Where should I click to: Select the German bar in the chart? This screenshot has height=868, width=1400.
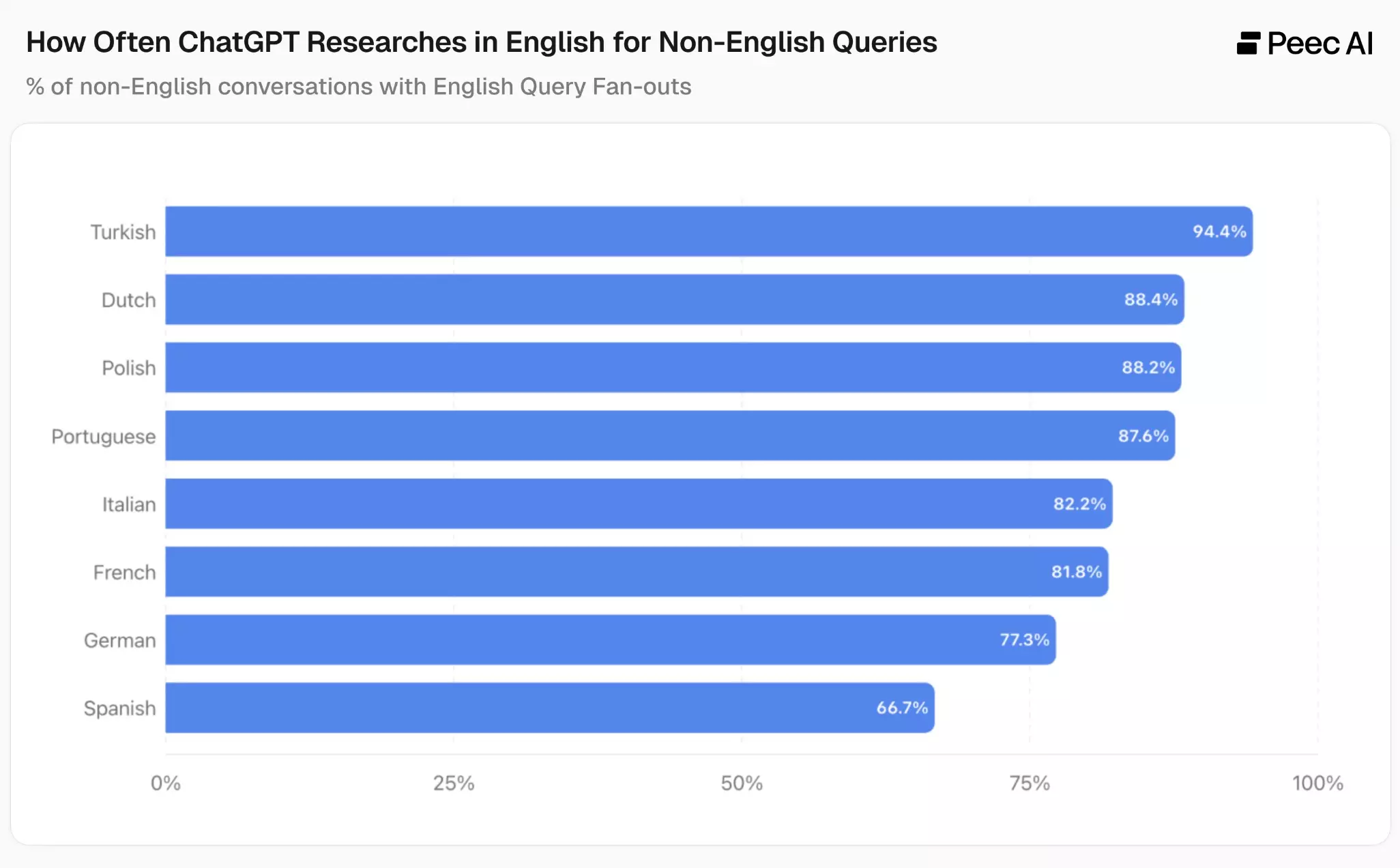click(x=580, y=639)
